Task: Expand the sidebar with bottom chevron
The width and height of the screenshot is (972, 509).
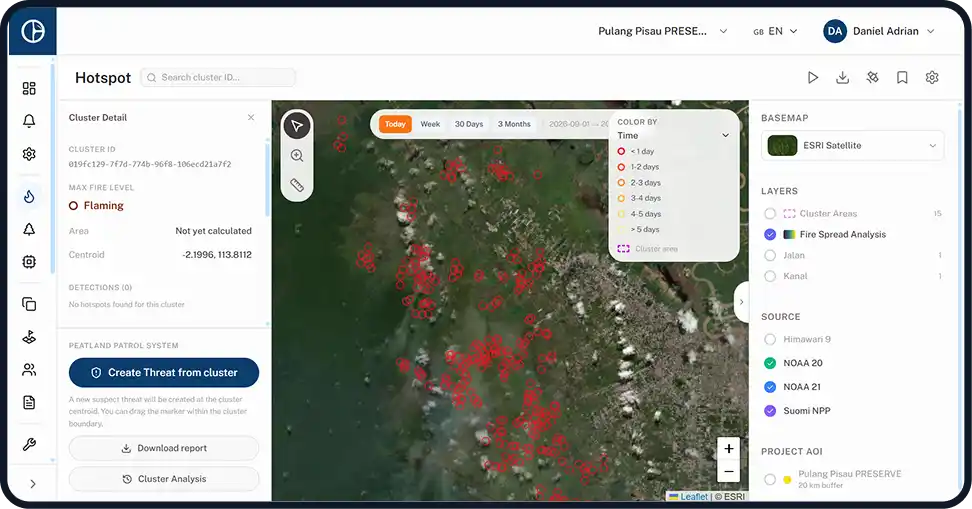Action: coord(33,484)
